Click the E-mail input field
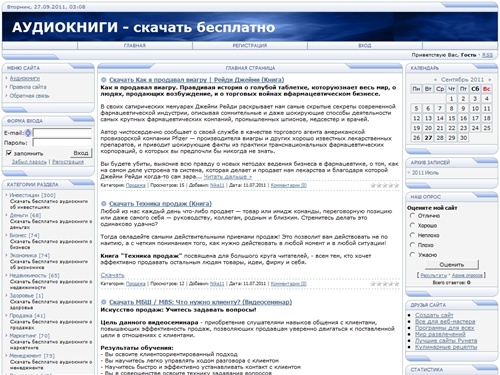The width and height of the screenshot is (500, 375). tap(62, 133)
